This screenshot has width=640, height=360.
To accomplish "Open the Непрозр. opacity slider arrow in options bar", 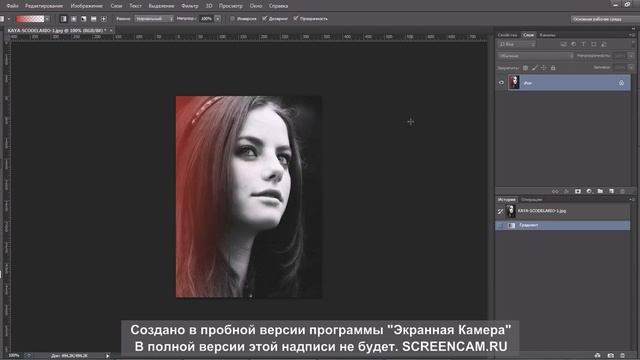I will click(218, 19).
